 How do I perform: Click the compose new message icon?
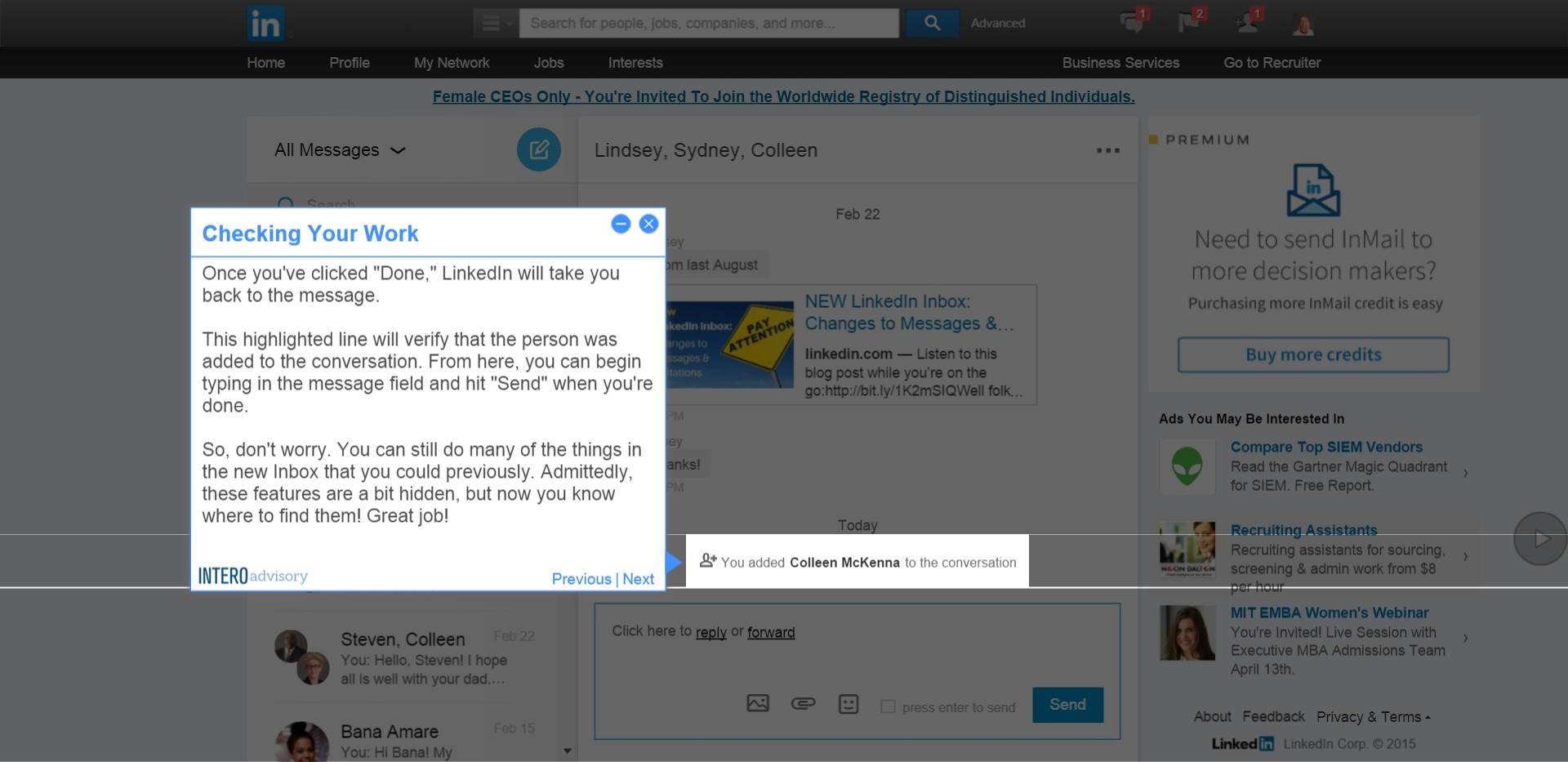(539, 149)
